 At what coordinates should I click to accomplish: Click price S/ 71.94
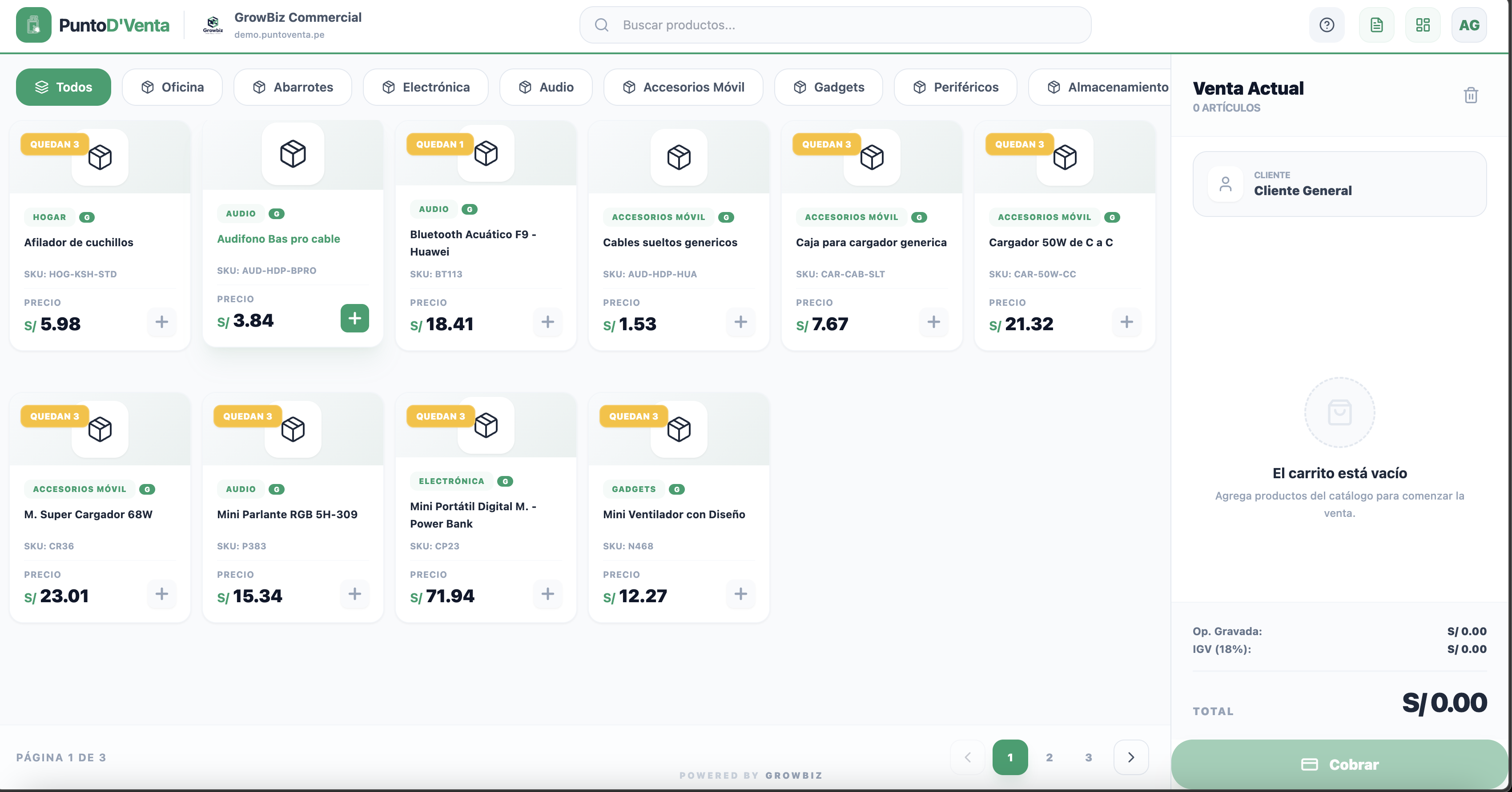tap(442, 596)
